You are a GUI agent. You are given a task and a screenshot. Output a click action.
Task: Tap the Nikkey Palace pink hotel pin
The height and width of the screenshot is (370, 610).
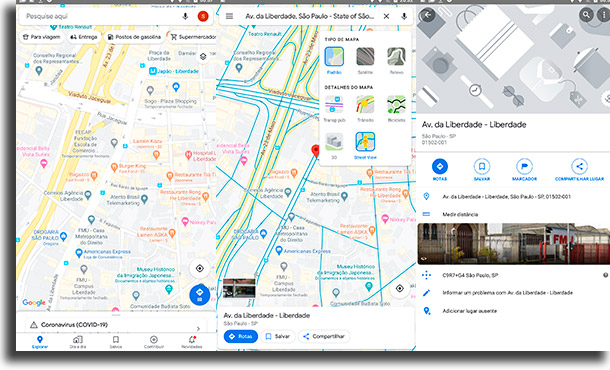point(185,221)
